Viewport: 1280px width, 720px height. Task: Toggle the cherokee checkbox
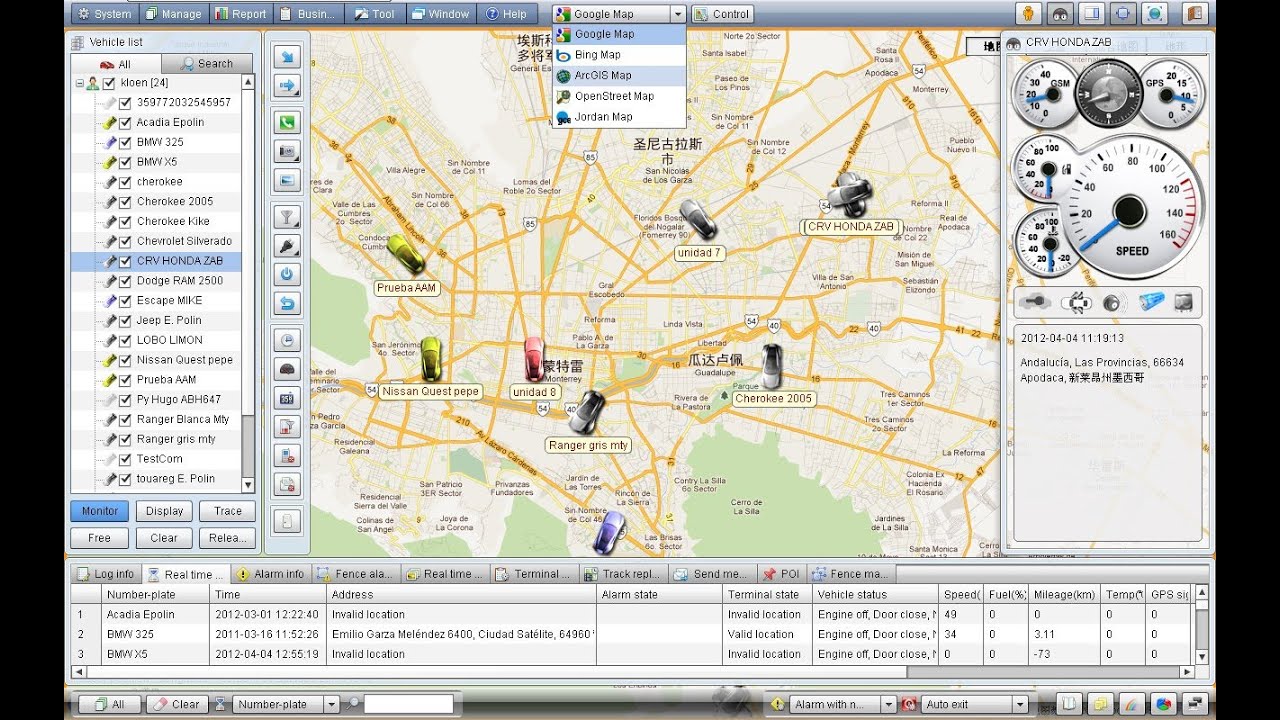pos(125,182)
